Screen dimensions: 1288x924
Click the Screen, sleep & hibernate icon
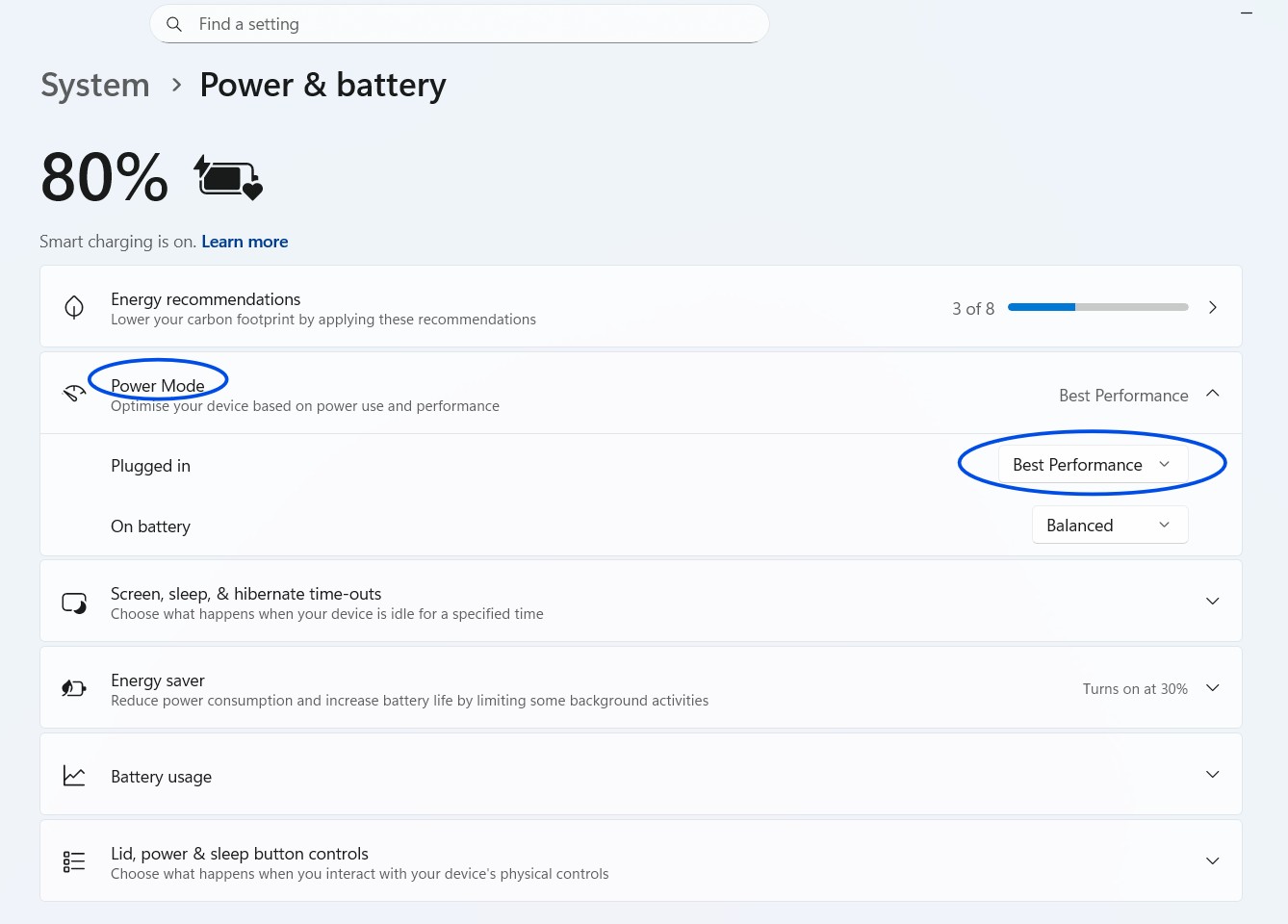point(74,603)
